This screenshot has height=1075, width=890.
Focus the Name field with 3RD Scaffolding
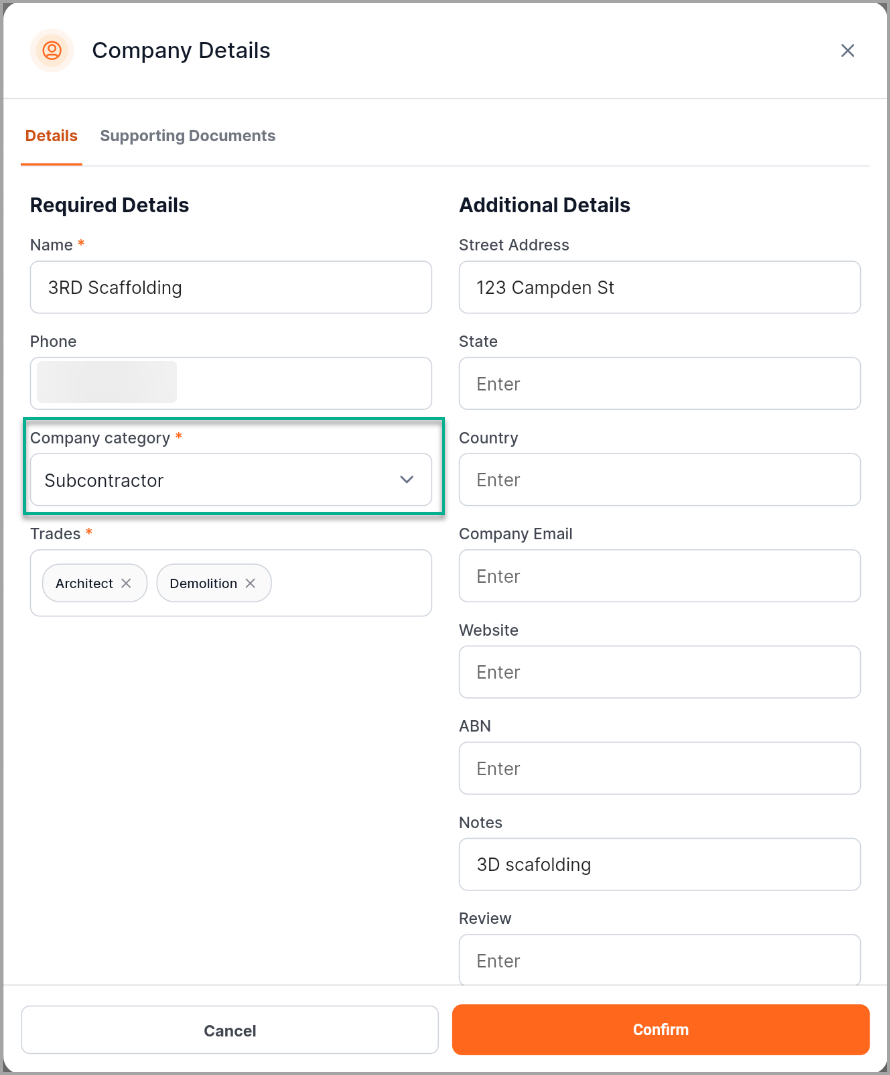(x=230, y=288)
